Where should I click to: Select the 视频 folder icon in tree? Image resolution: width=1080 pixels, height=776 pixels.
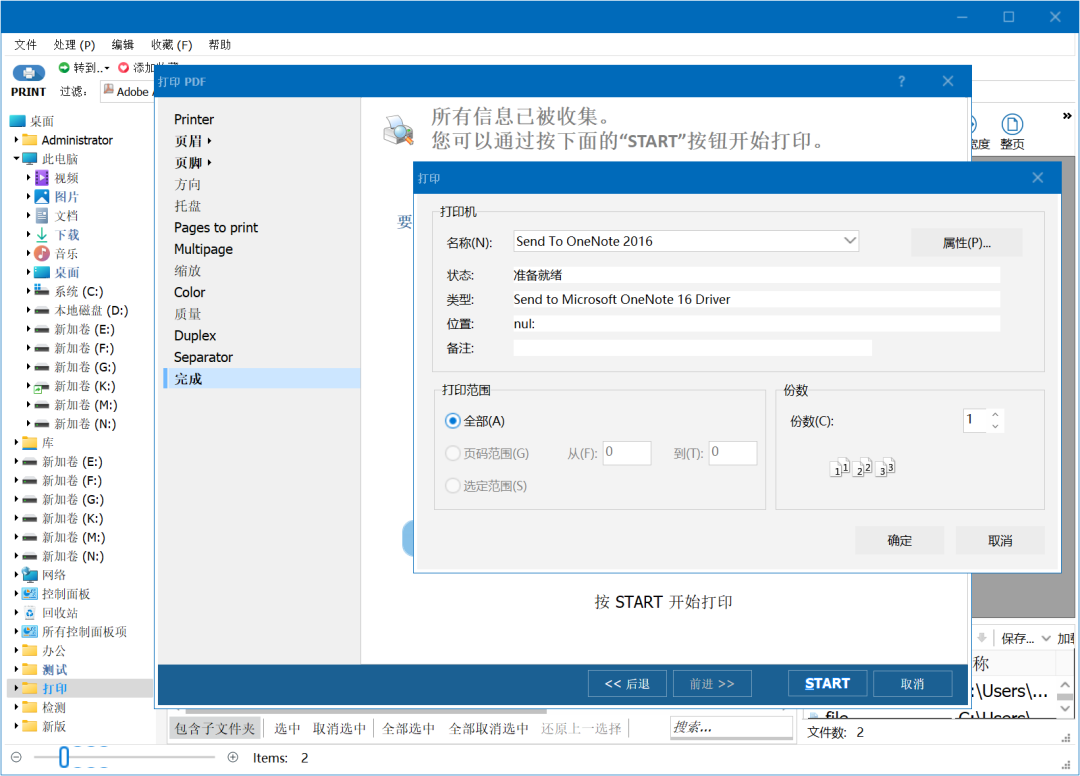coord(42,178)
